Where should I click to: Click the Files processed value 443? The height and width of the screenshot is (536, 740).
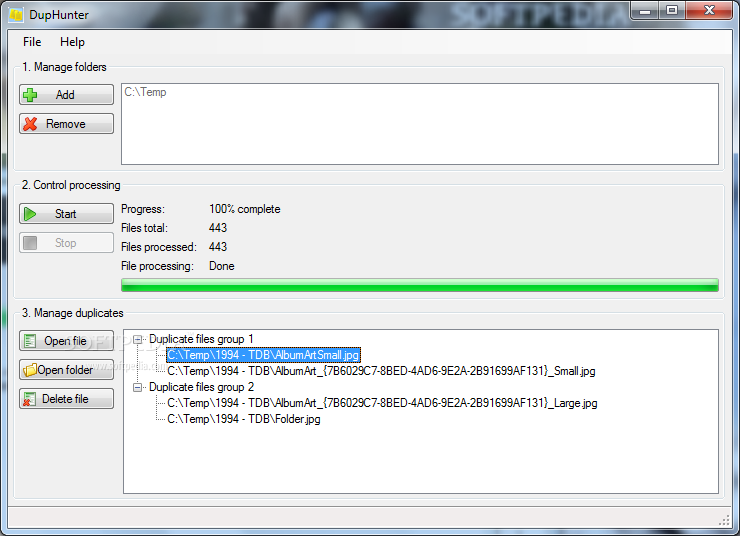pos(218,247)
